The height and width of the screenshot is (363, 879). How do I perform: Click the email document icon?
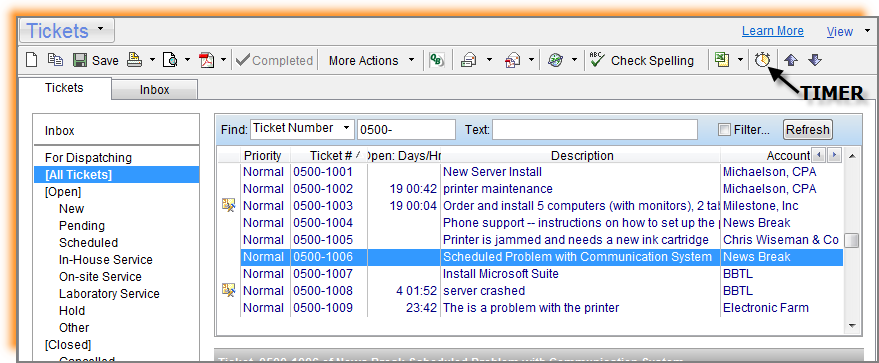click(512, 60)
